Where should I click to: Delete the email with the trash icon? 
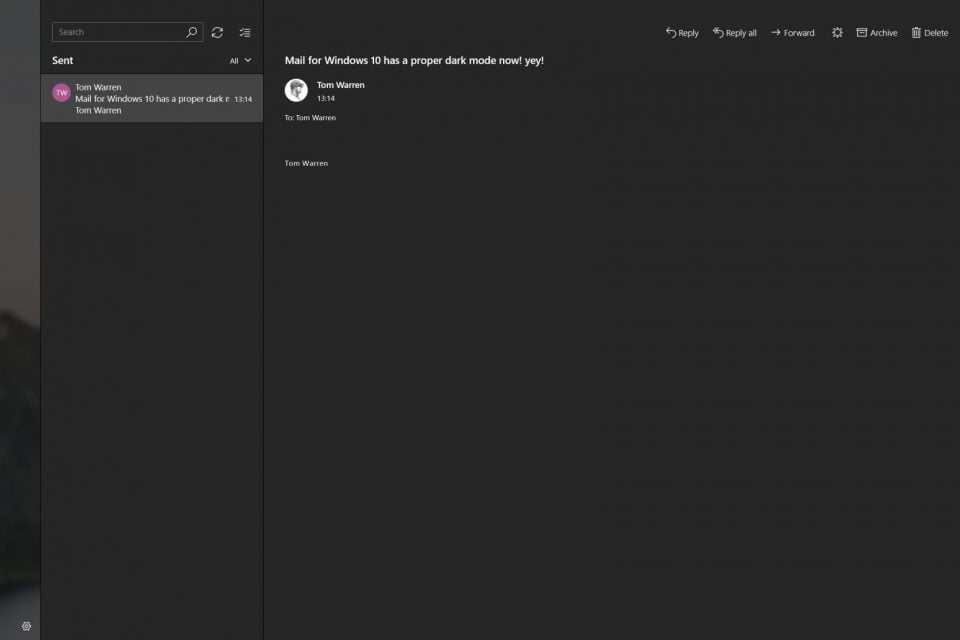916,32
